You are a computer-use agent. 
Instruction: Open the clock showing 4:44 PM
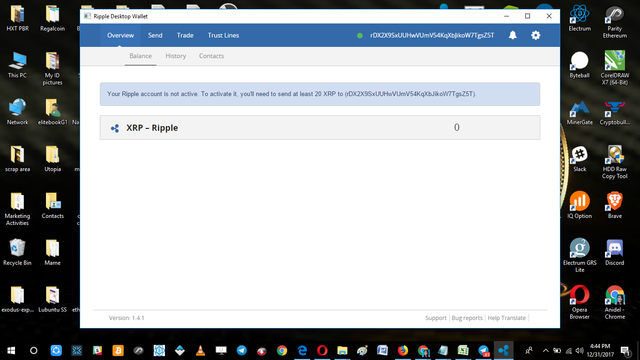click(600, 351)
